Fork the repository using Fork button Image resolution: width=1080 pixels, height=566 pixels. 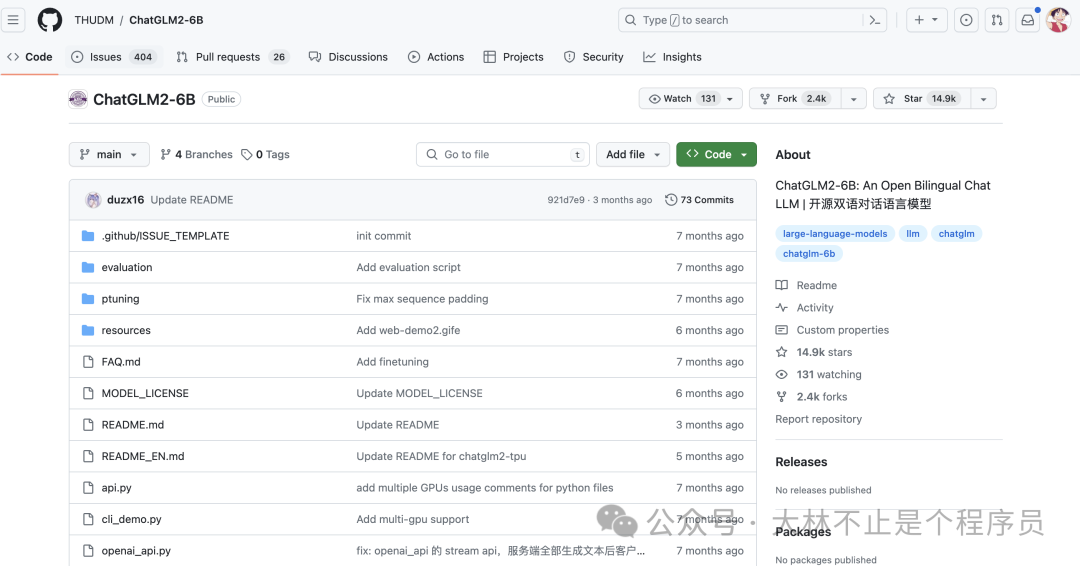(795, 98)
